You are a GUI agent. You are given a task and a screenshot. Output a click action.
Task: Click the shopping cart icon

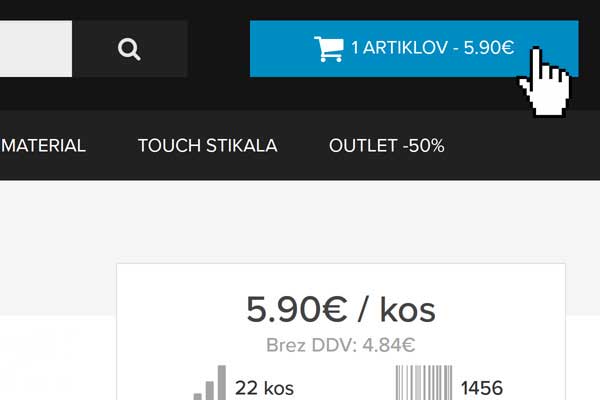[329, 49]
